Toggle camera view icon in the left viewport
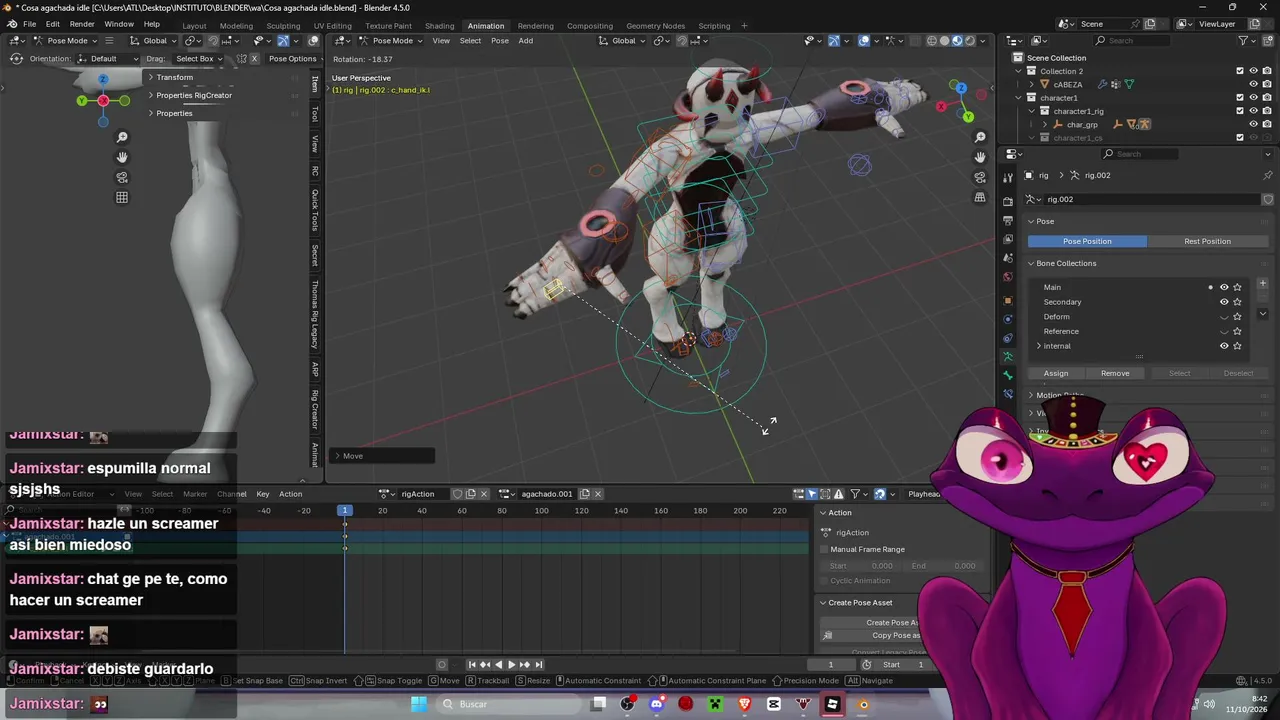Viewport: 1280px width, 720px height. [x=122, y=177]
